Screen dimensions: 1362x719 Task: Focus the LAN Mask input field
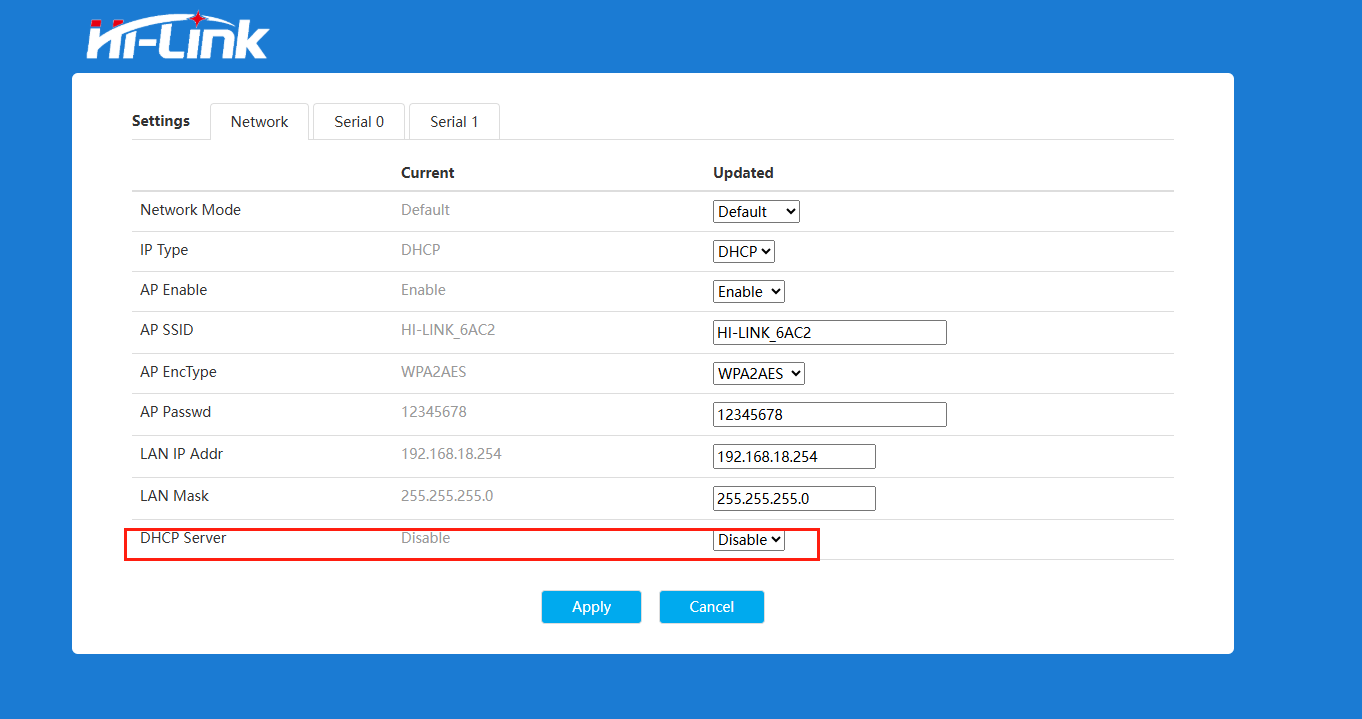click(x=794, y=498)
